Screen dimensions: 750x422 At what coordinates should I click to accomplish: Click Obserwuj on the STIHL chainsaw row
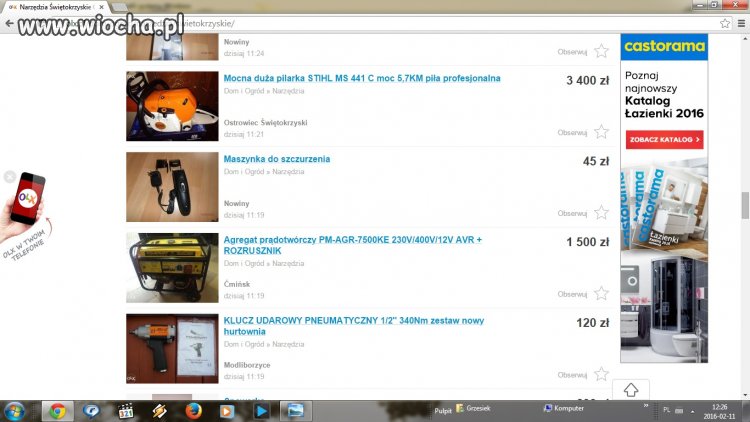pos(572,133)
